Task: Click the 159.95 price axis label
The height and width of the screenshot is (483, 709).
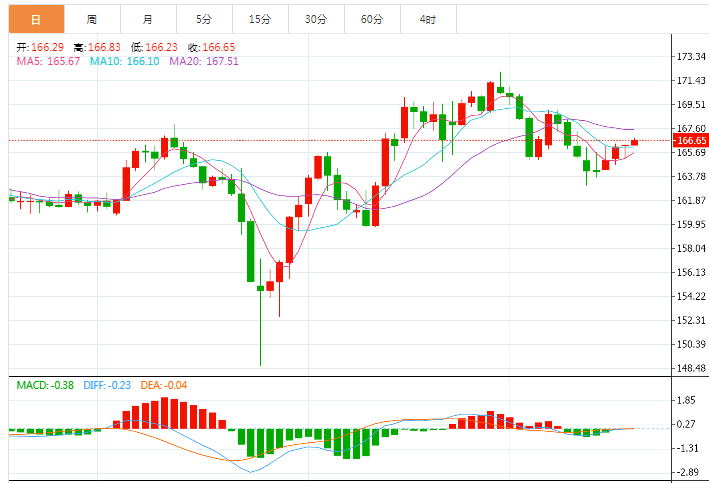Action: (x=690, y=224)
